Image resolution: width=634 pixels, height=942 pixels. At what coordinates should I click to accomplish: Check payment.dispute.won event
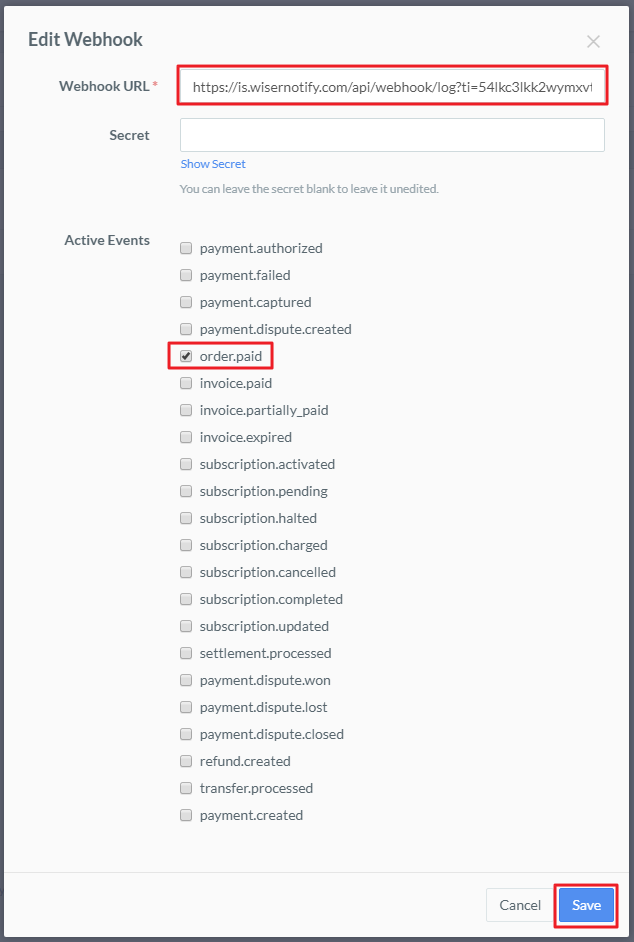[186, 680]
